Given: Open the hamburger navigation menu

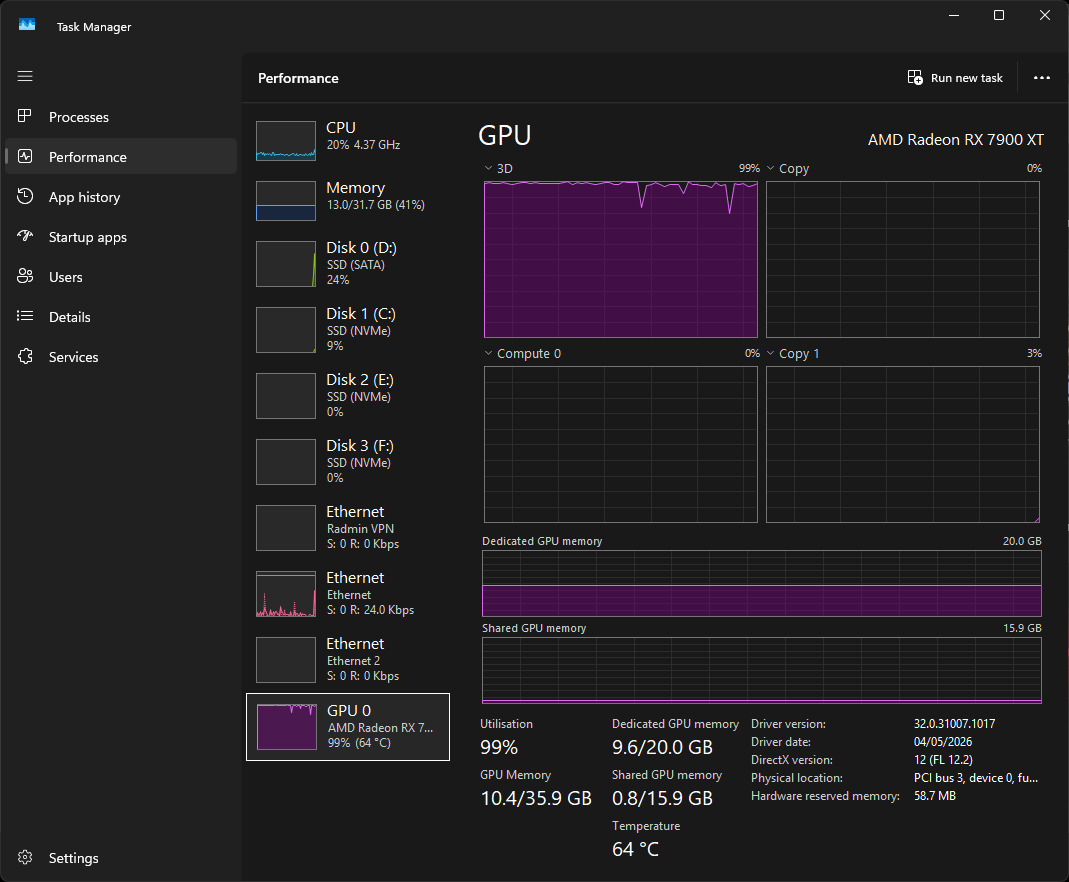Looking at the screenshot, I should click(25, 76).
